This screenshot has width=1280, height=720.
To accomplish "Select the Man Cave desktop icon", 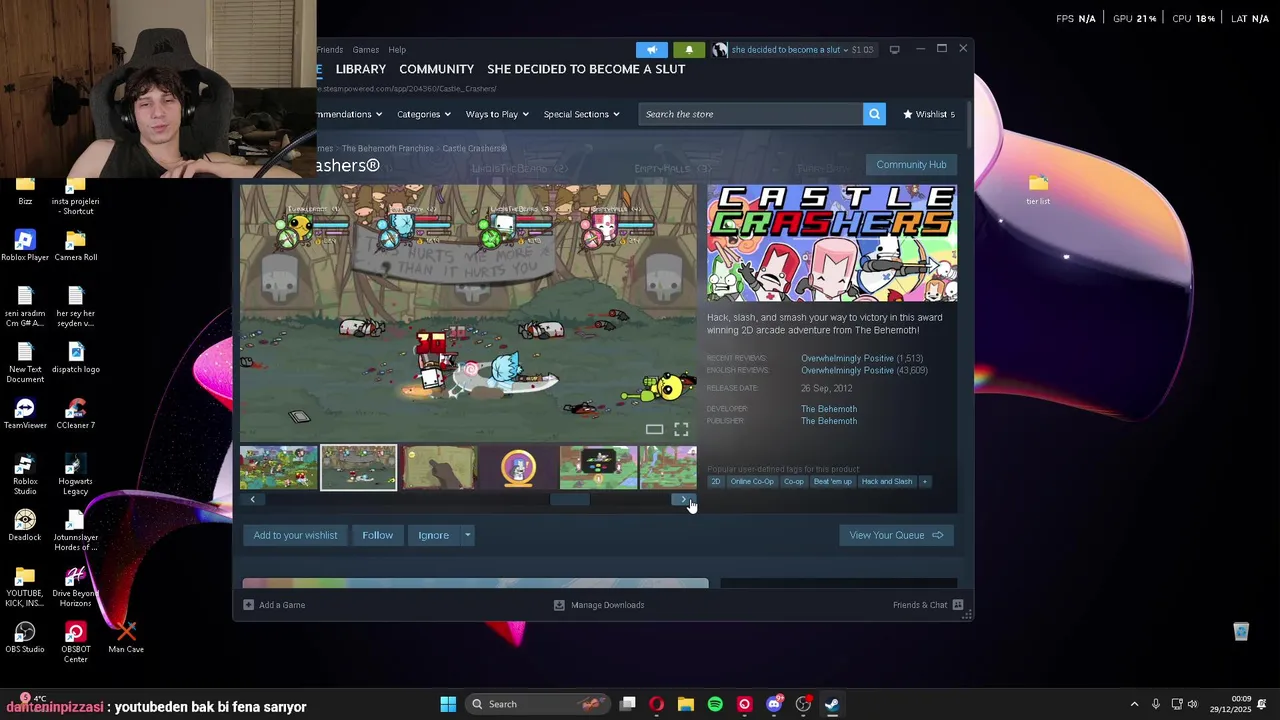I will (x=126, y=638).
